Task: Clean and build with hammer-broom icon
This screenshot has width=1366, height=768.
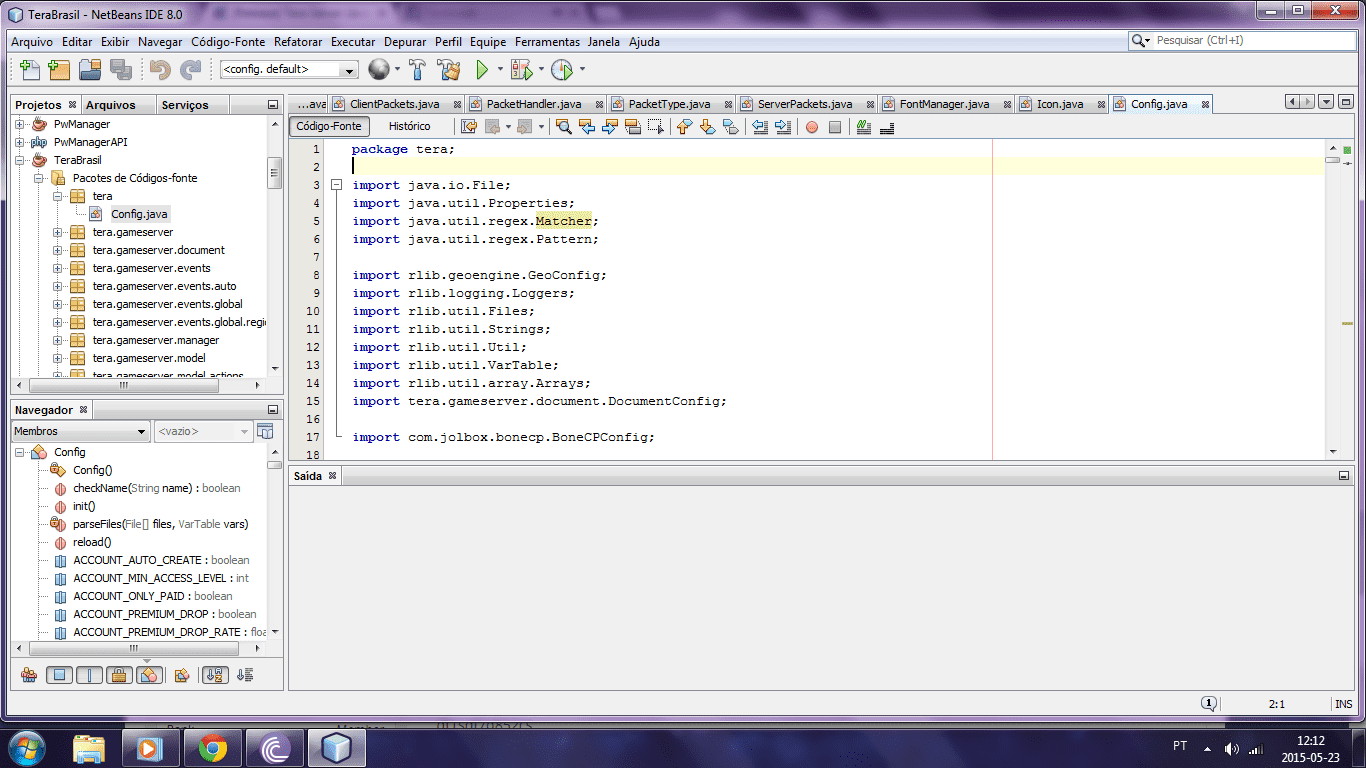Action: (449, 70)
